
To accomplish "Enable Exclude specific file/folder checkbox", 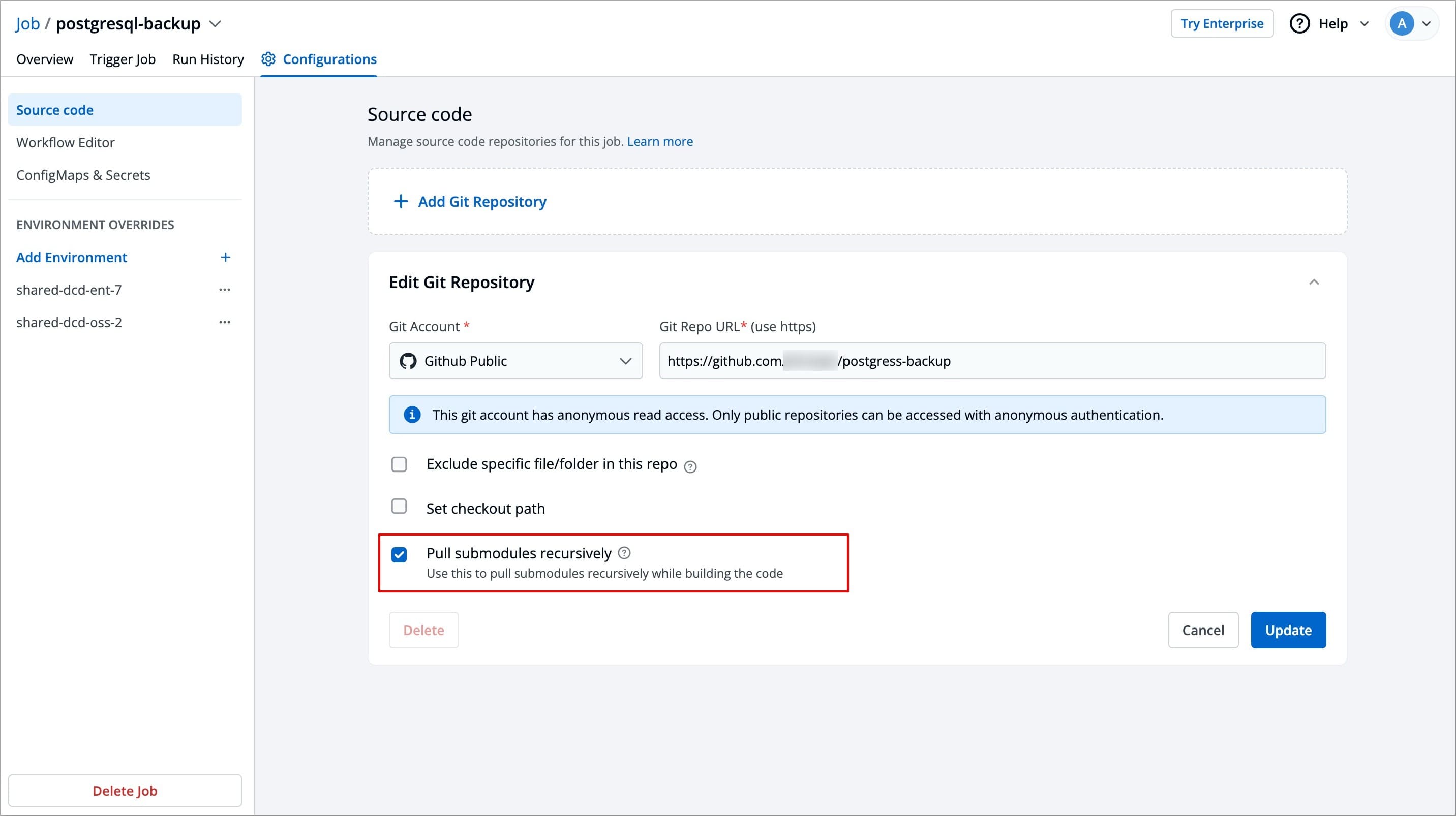I will tap(399, 464).
